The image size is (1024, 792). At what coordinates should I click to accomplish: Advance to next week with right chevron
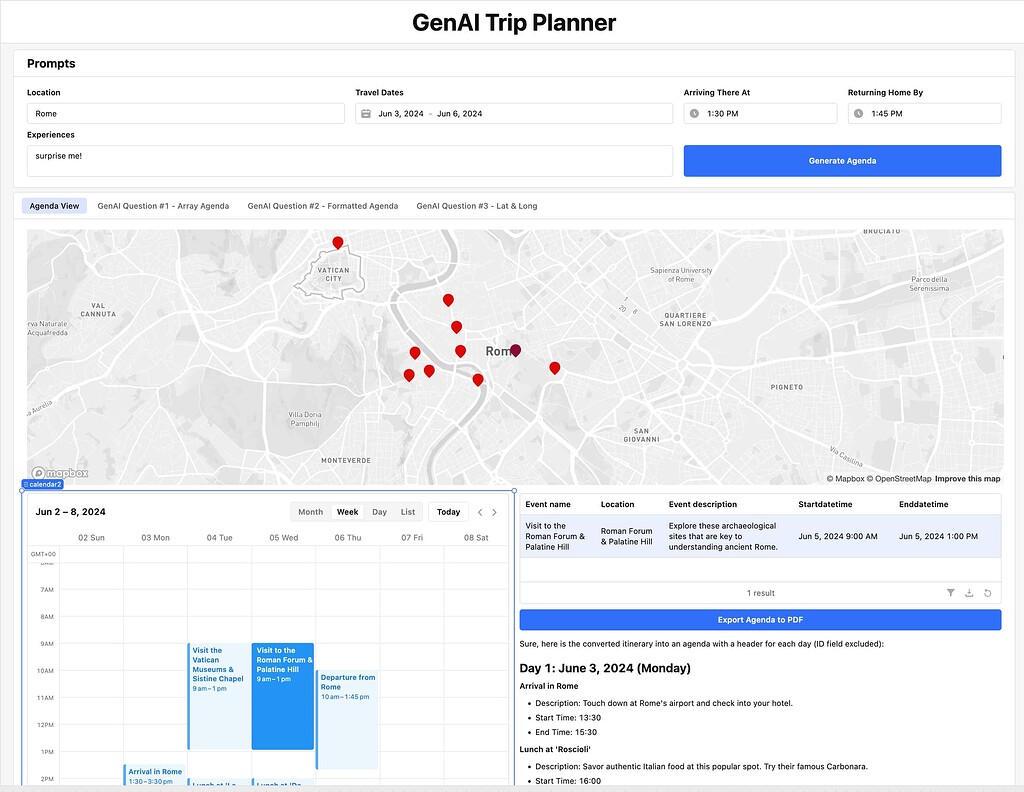495,511
